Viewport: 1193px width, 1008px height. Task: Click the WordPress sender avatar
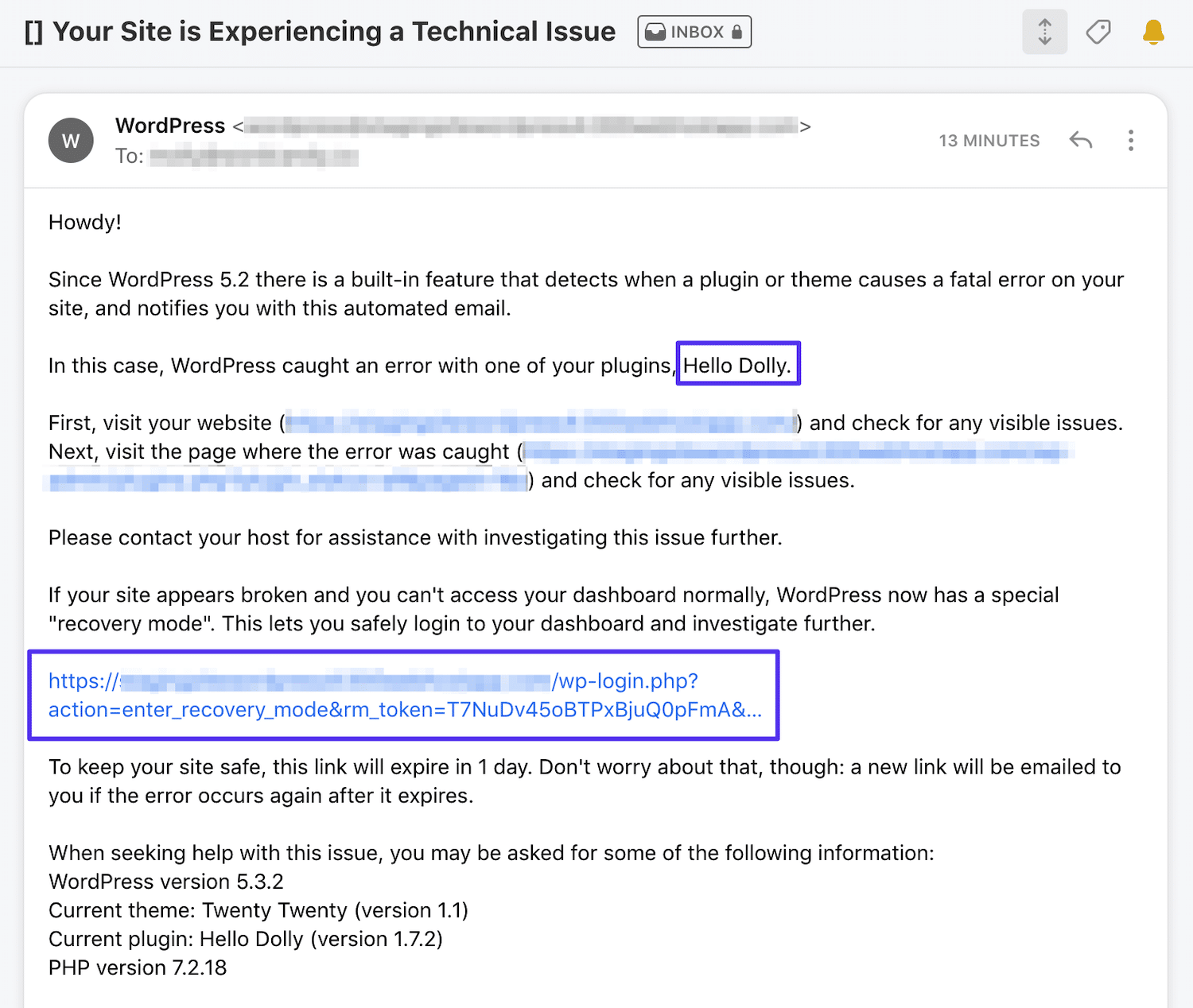(70, 140)
